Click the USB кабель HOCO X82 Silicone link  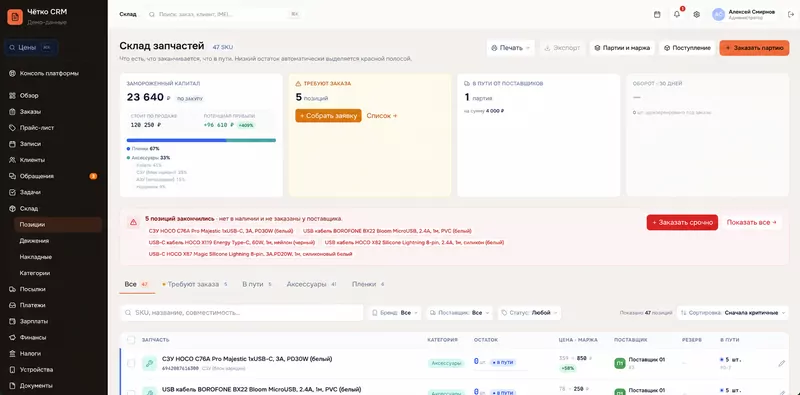tap(414, 242)
